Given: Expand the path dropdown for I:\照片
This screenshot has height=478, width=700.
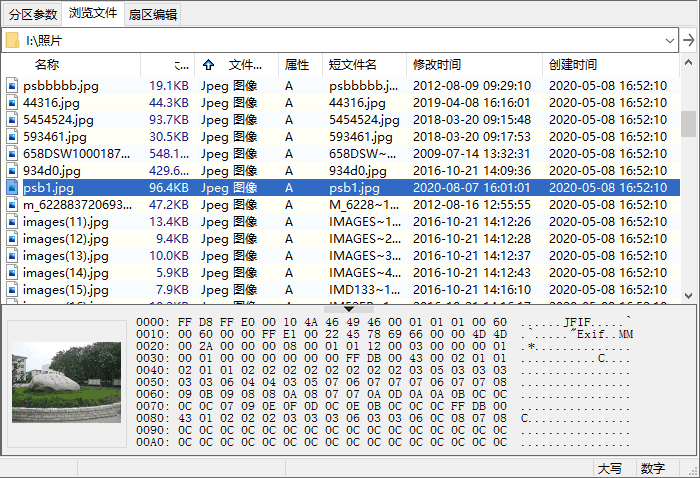Looking at the screenshot, I should click(670, 40).
